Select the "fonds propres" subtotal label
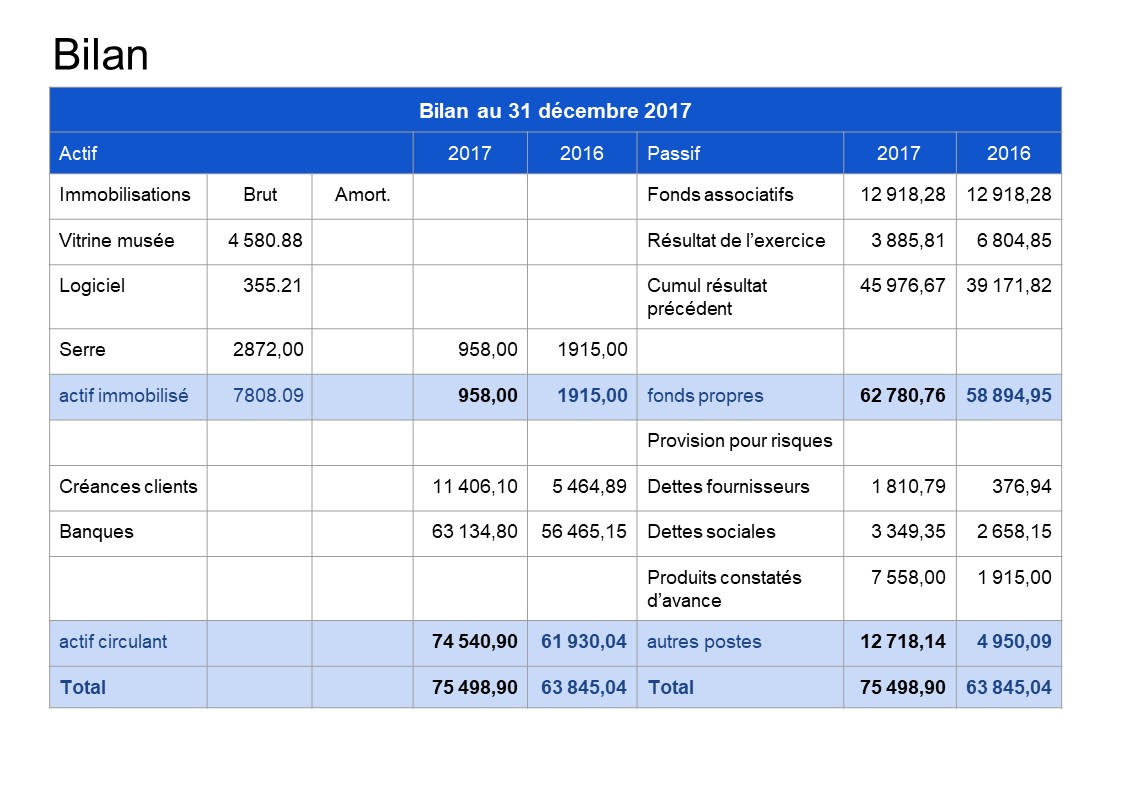The height and width of the screenshot is (794, 1123). 705,395
